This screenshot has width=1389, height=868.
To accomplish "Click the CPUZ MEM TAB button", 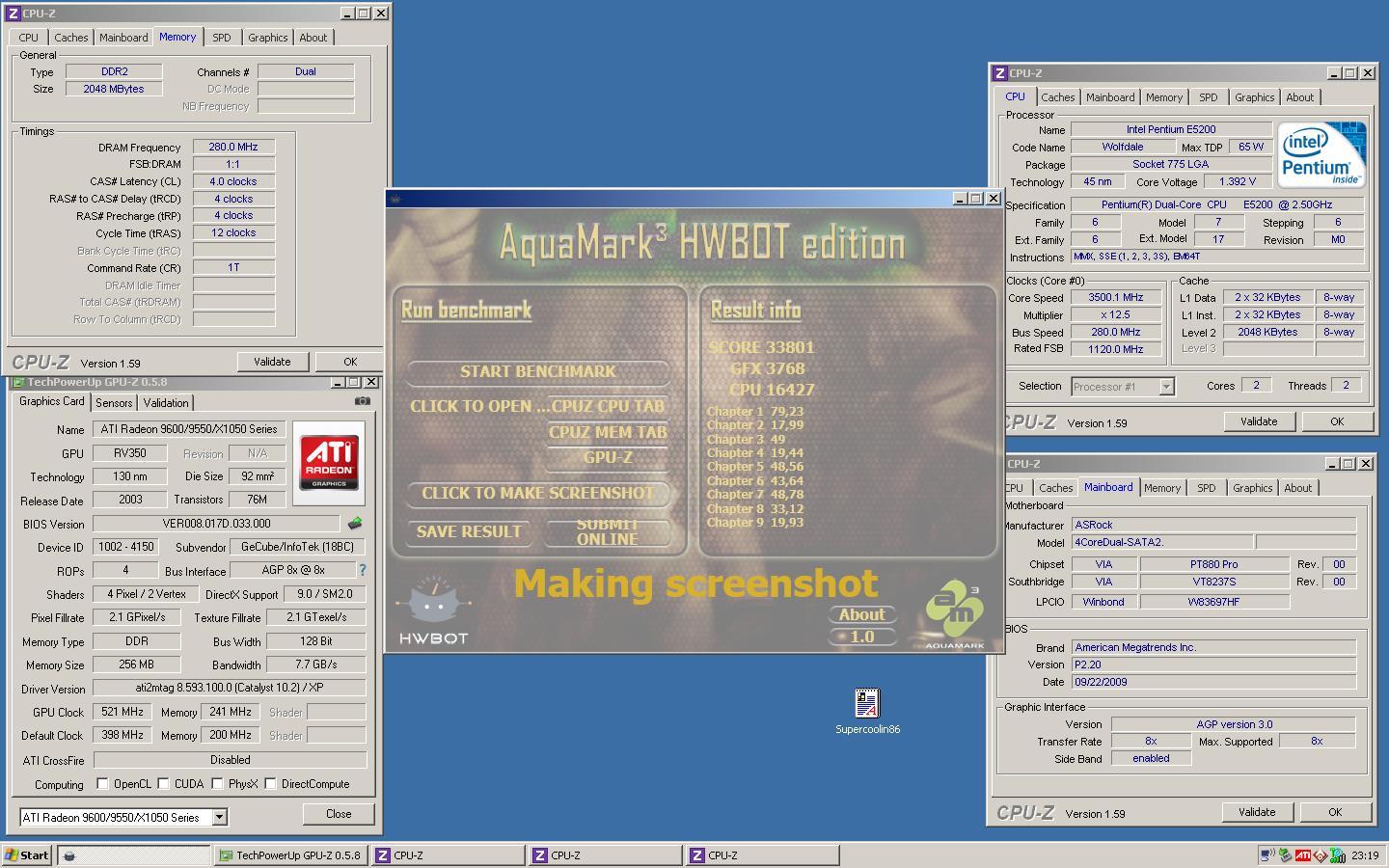I will [x=607, y=432].
